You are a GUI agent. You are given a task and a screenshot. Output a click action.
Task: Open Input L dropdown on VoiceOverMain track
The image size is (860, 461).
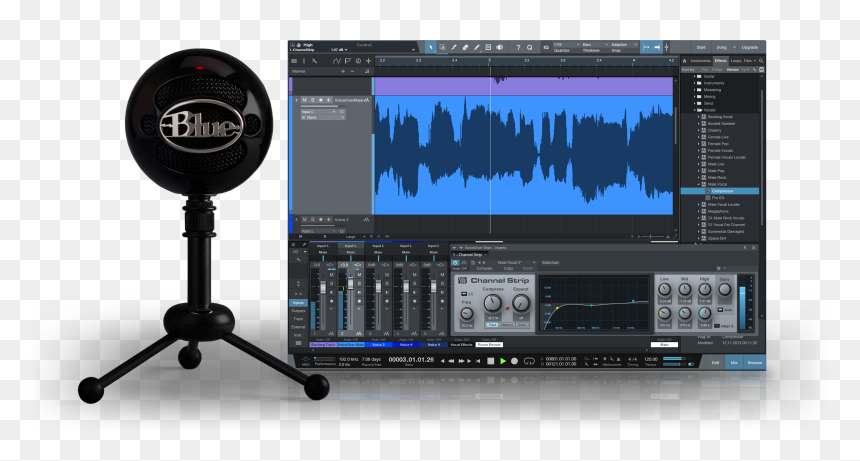(x=319, y=111)
